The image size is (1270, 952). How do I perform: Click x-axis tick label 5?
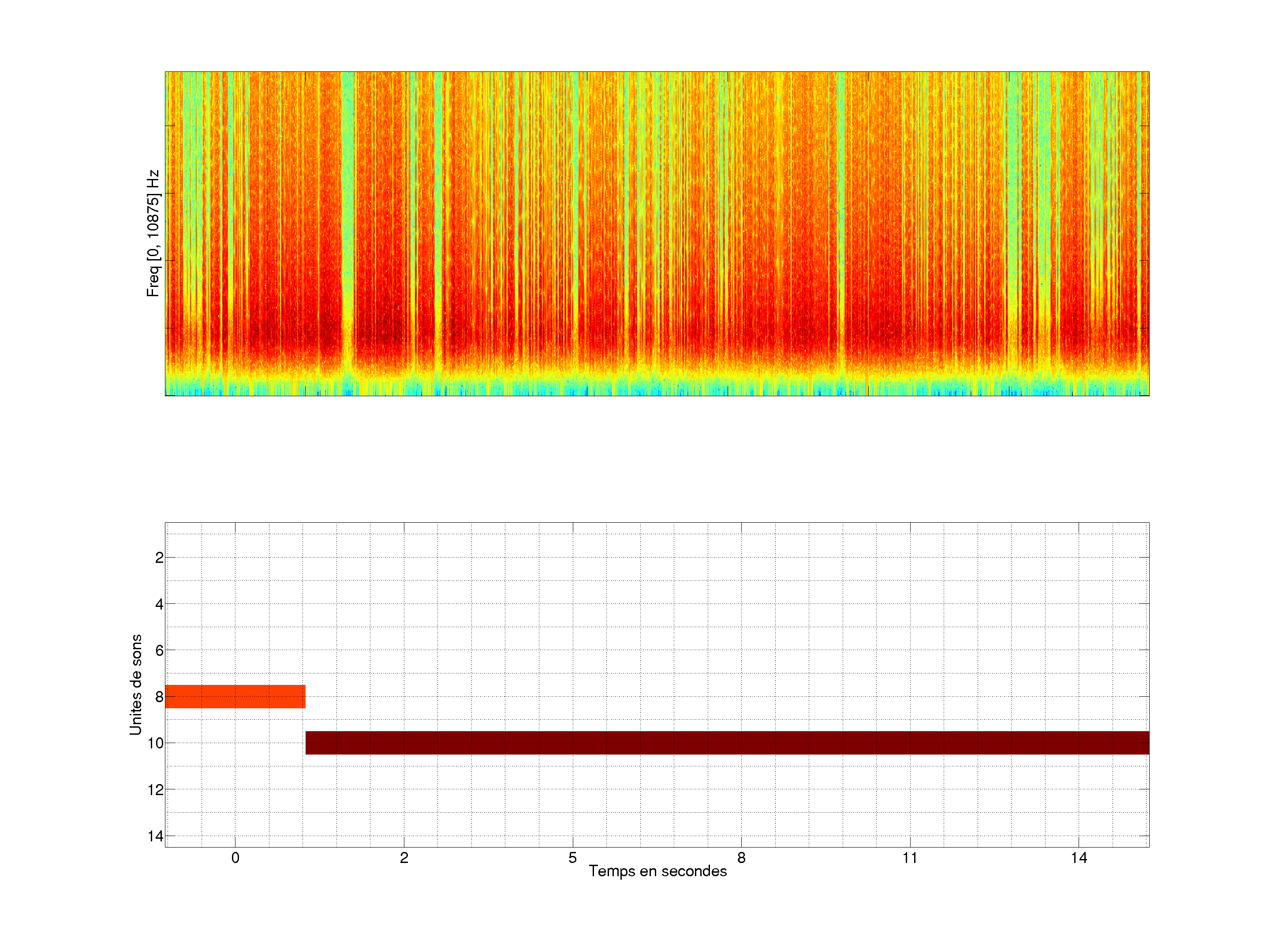(x=572, y=858)
